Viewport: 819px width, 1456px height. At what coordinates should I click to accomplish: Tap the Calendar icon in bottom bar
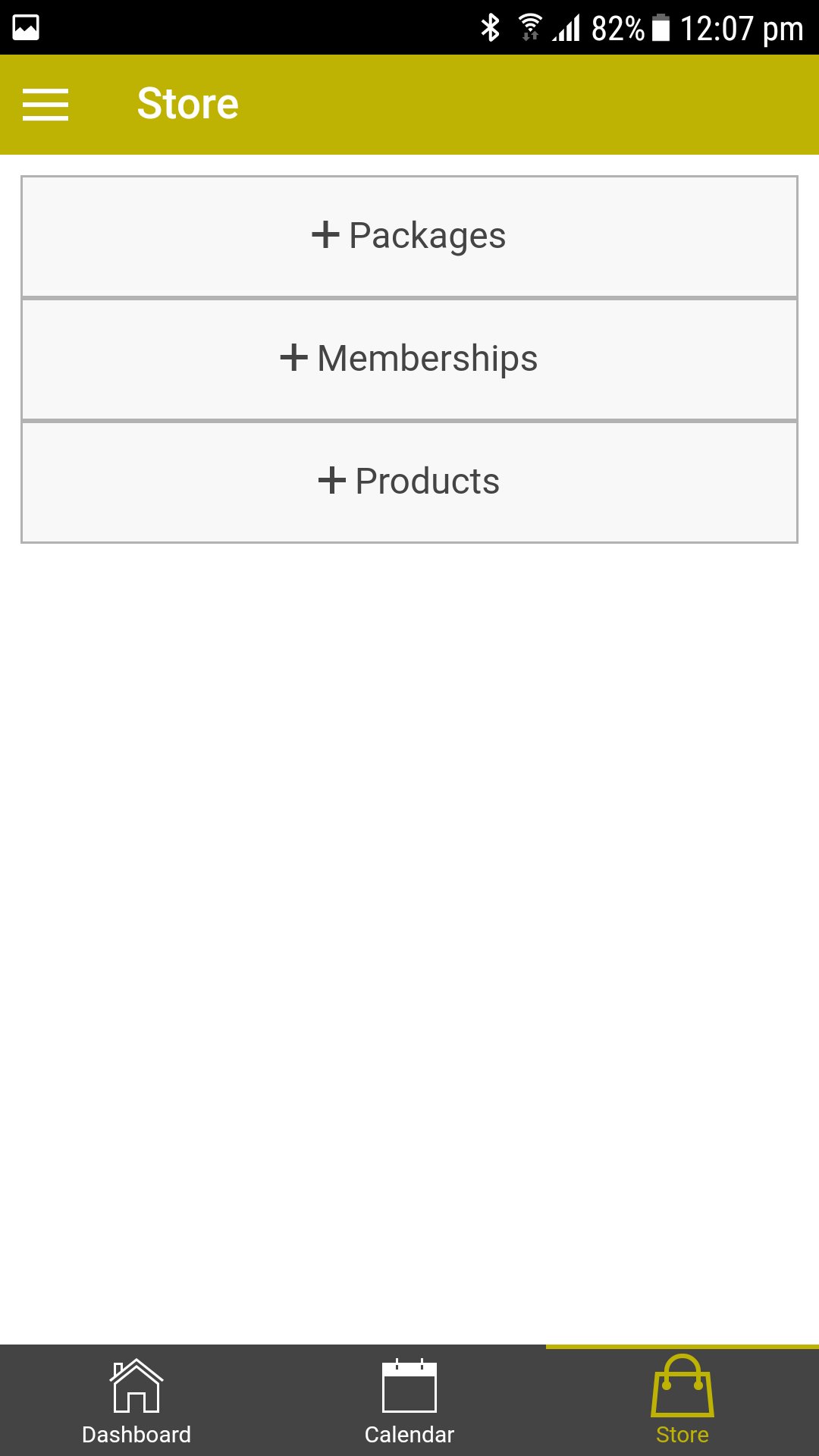click(409, 1387)
